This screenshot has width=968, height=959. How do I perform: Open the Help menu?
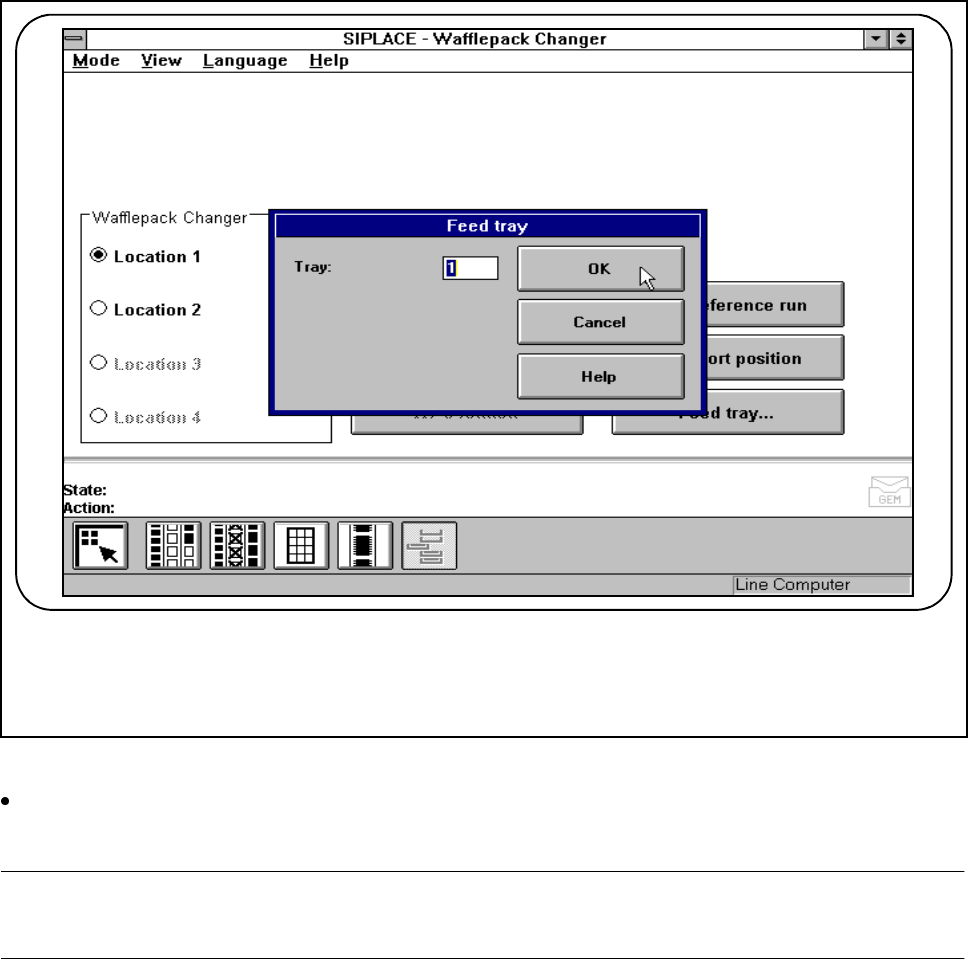[329, 61]
